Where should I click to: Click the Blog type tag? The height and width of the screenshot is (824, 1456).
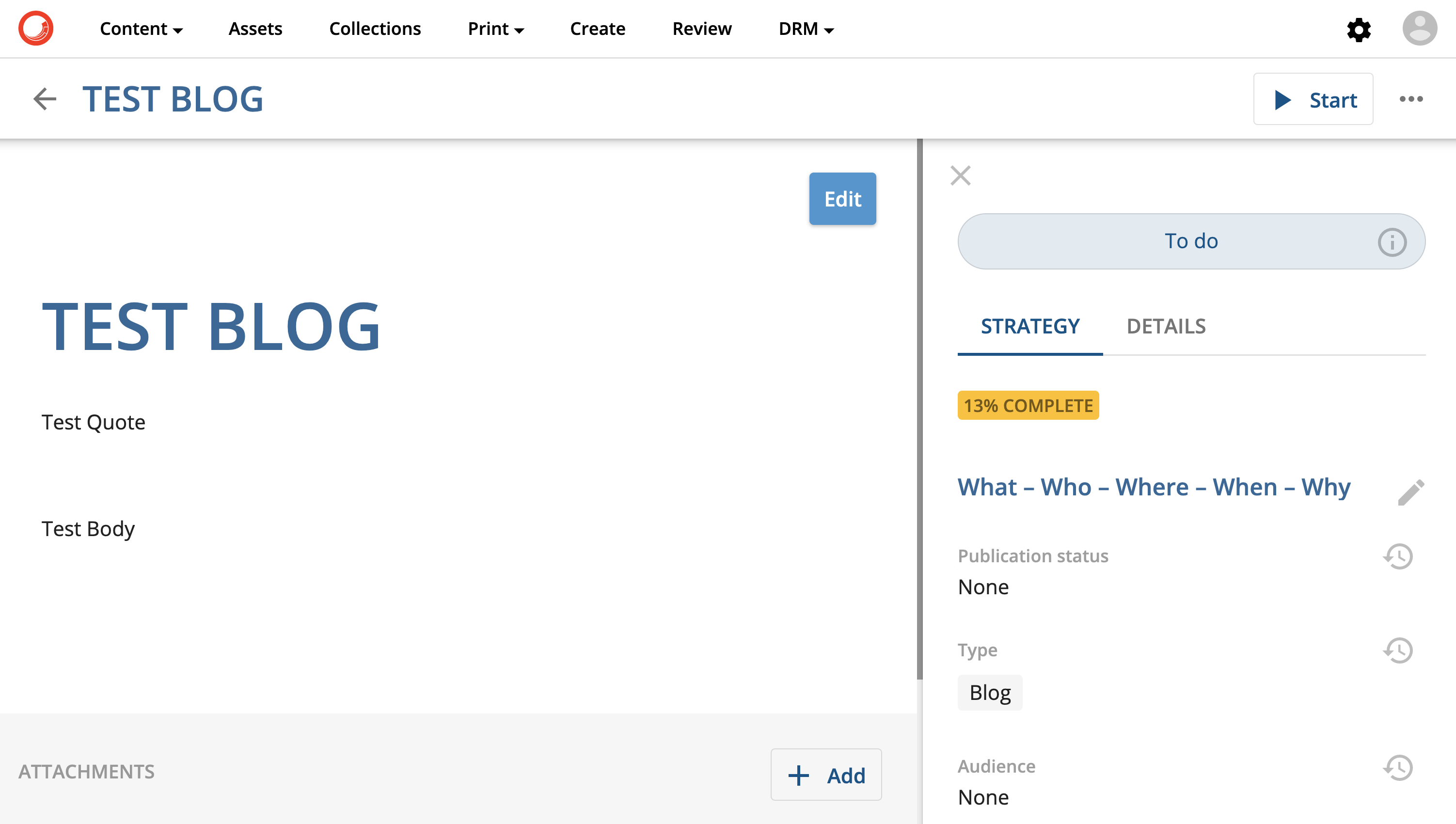click(x=990, y=693)
